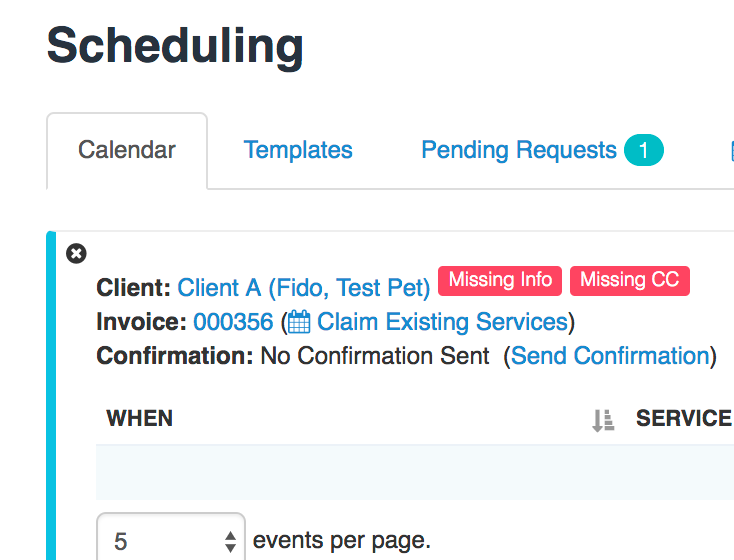Click the empty events table row
734x560 pixels.
(415, 472)
